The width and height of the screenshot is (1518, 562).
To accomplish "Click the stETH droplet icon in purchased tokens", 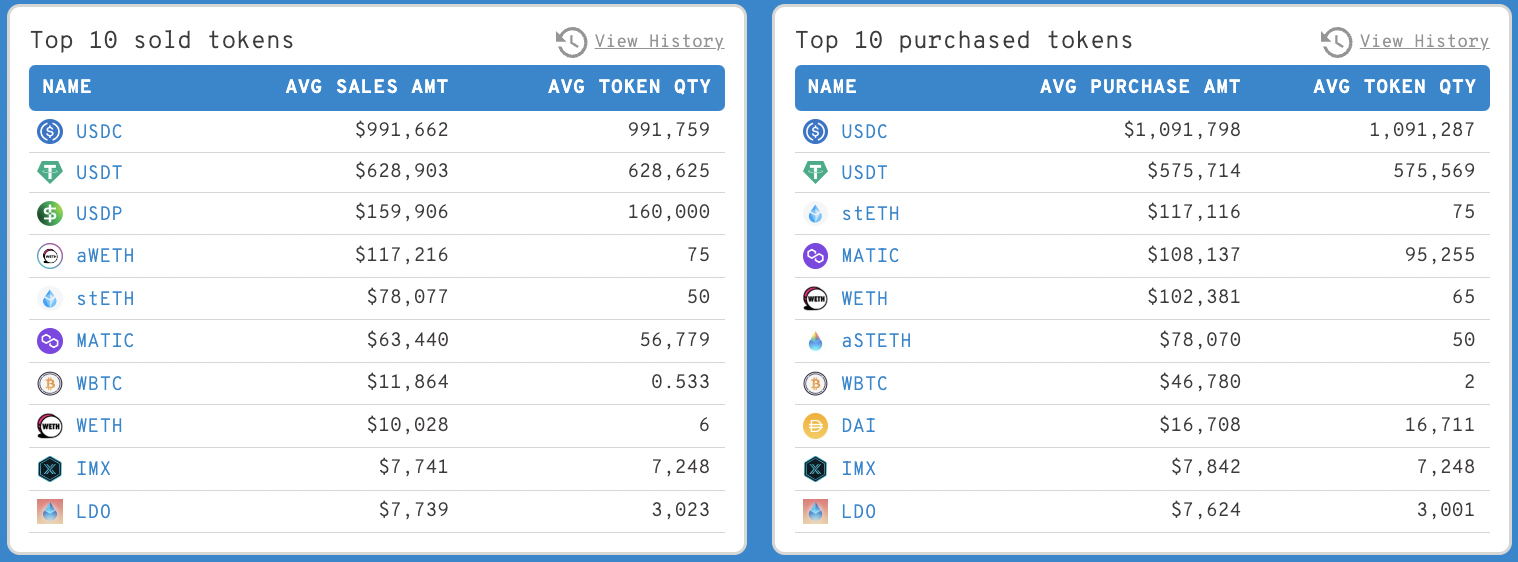I will tap(815, 213).
